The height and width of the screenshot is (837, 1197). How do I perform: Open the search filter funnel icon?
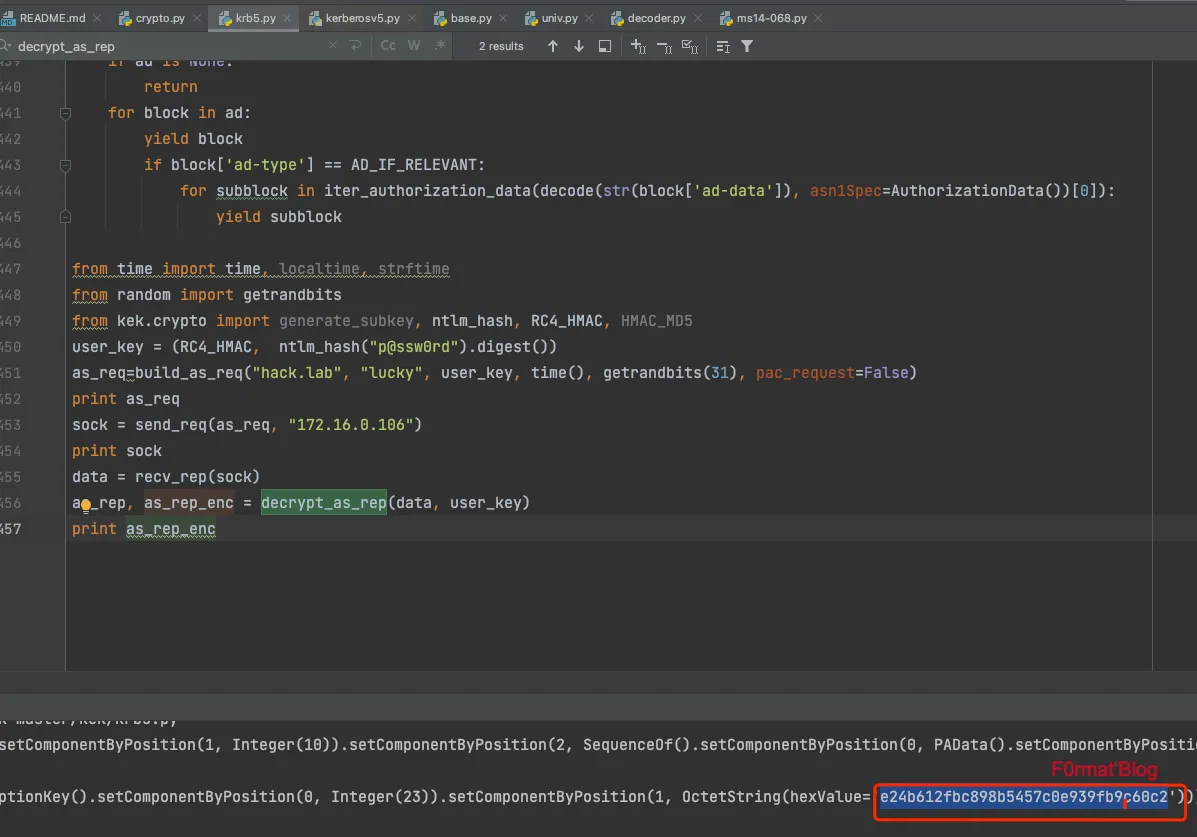(746, 46)
